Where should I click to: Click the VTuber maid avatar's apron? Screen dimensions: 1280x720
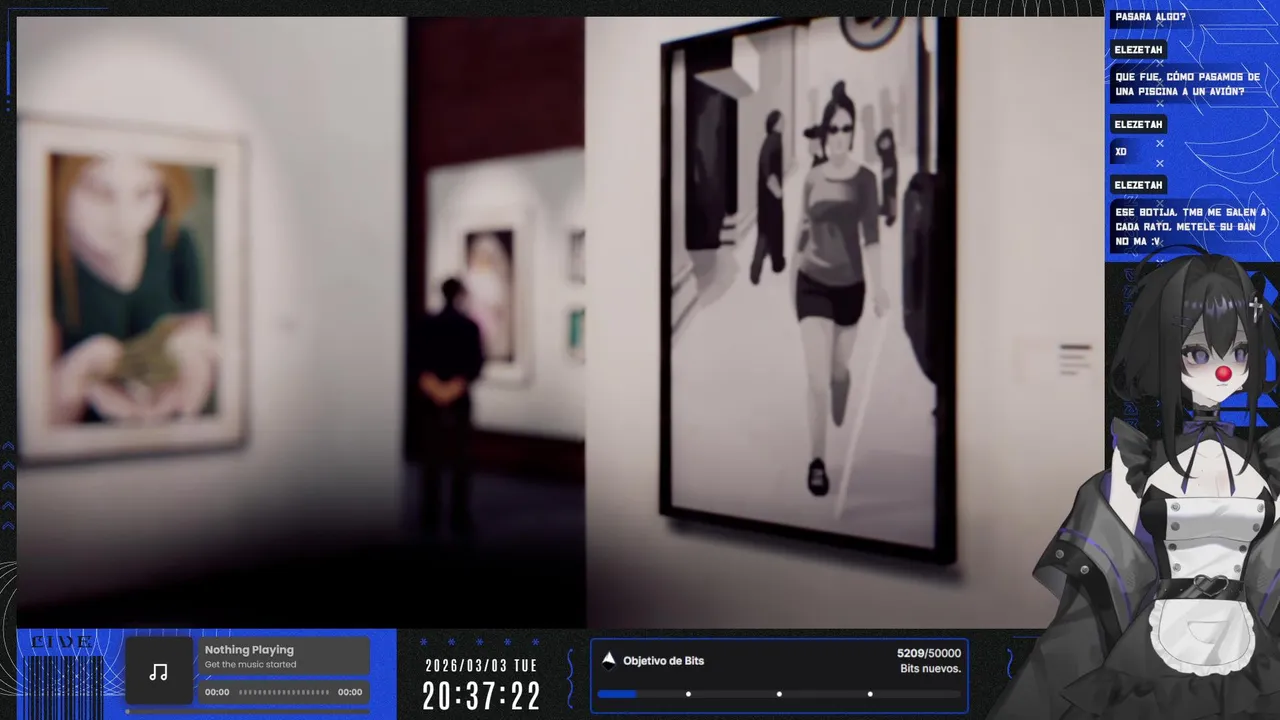pyautogui.click(x=1200, y=635)
